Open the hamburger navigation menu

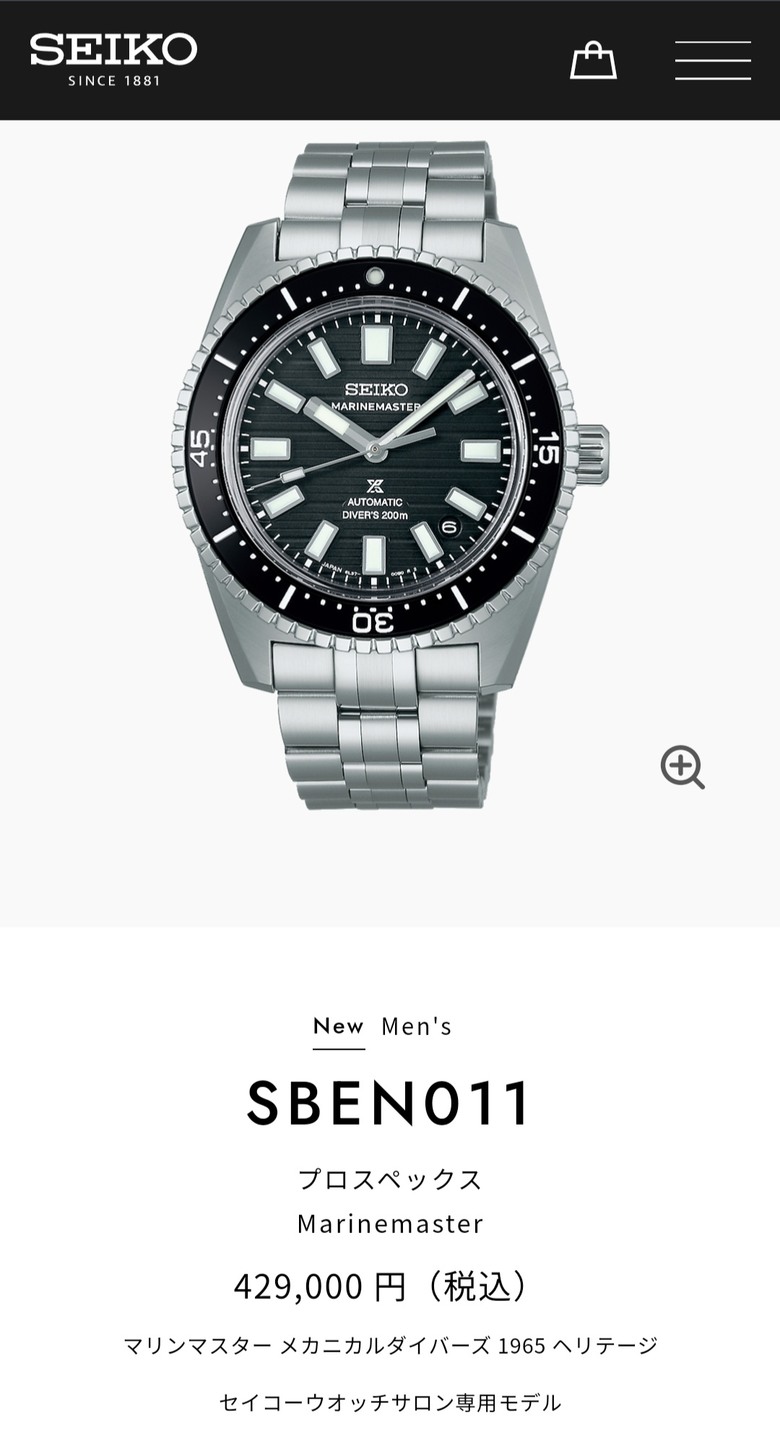[x=712, y=60]
